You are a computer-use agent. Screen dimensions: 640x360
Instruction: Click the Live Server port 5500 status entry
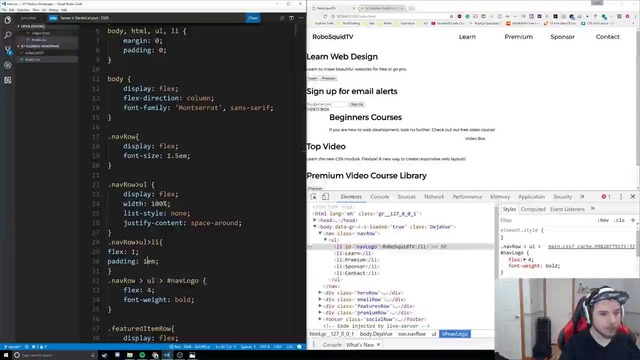(x=189, y=347)
